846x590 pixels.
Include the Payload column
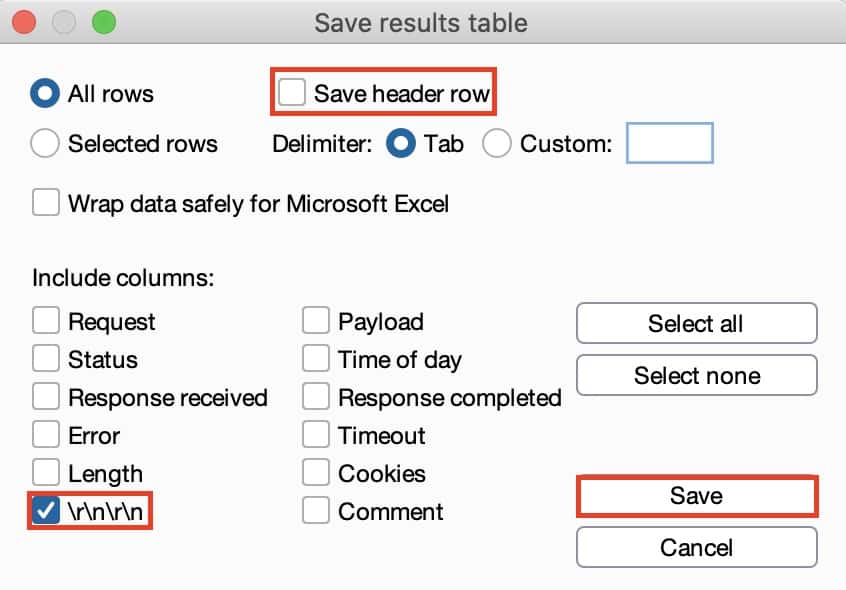click(316, 322)
